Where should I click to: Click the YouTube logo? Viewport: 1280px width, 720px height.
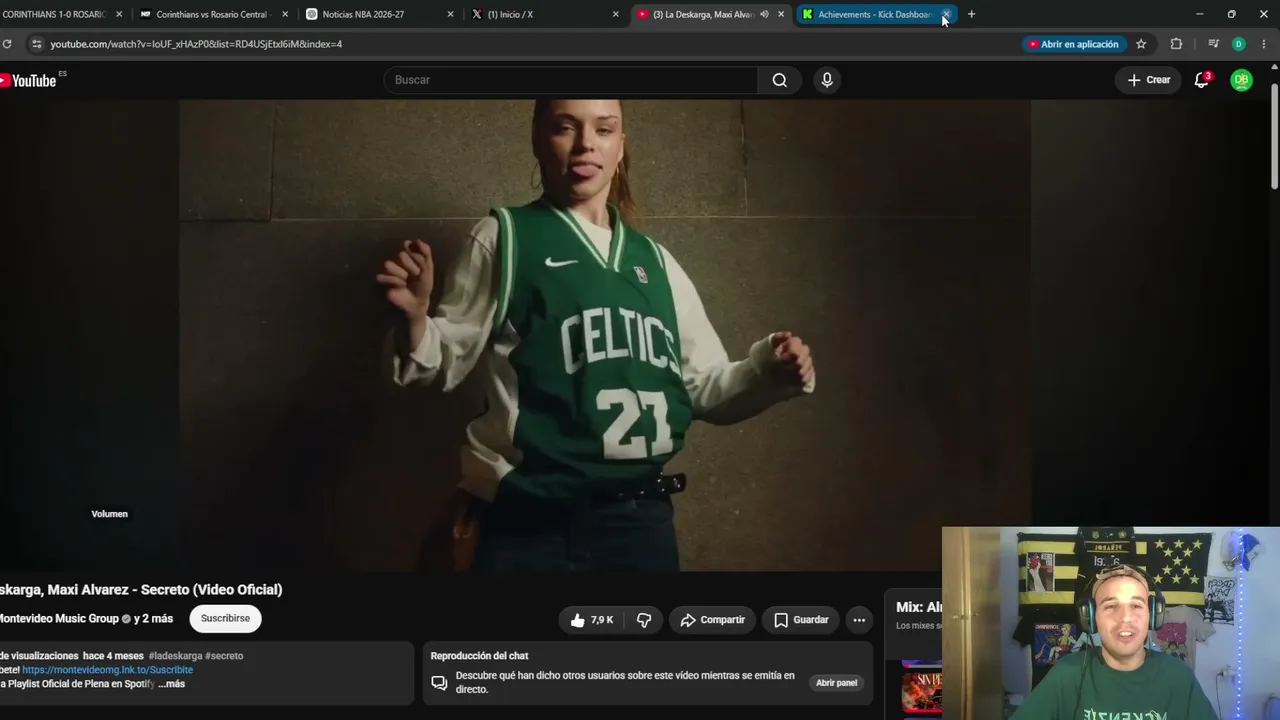tap(29, 80)
